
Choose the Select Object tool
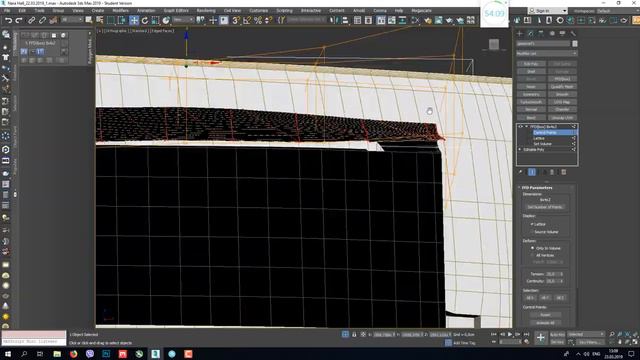pos(89,20)
